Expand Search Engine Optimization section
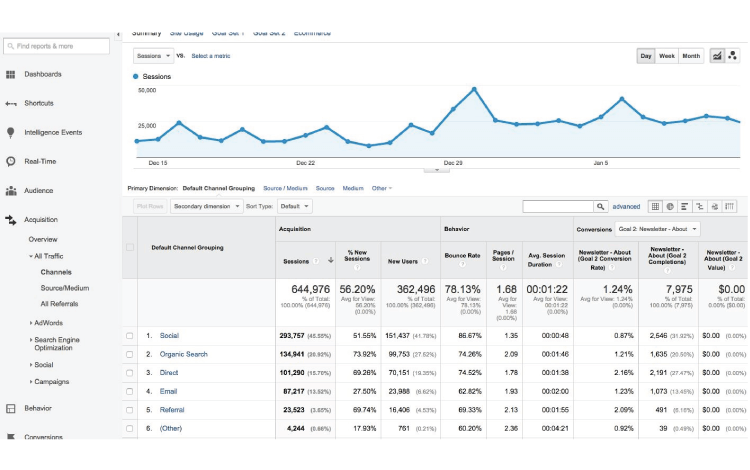 pyautogui.click(x=31, y=340)
